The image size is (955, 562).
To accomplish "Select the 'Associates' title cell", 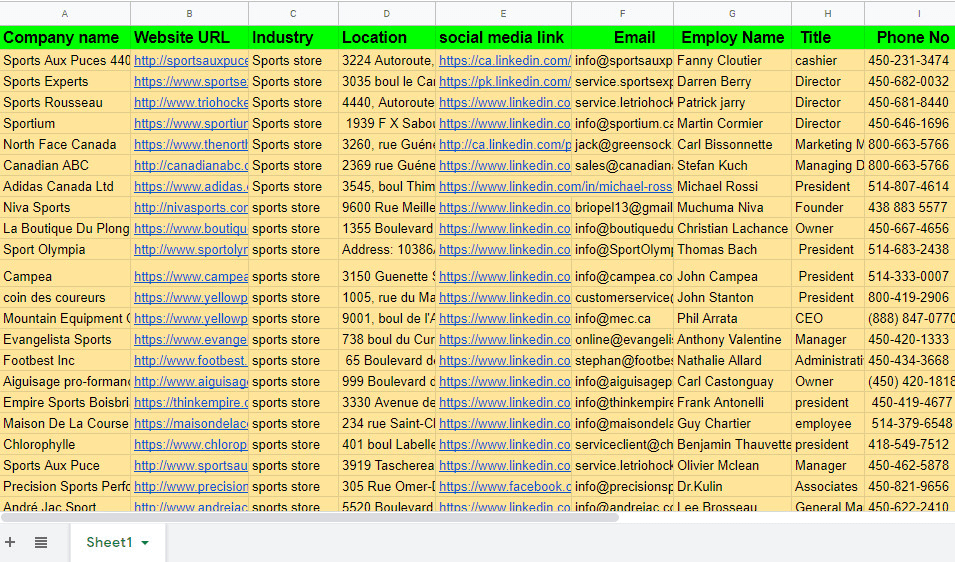I will click(x=828, y=487).
